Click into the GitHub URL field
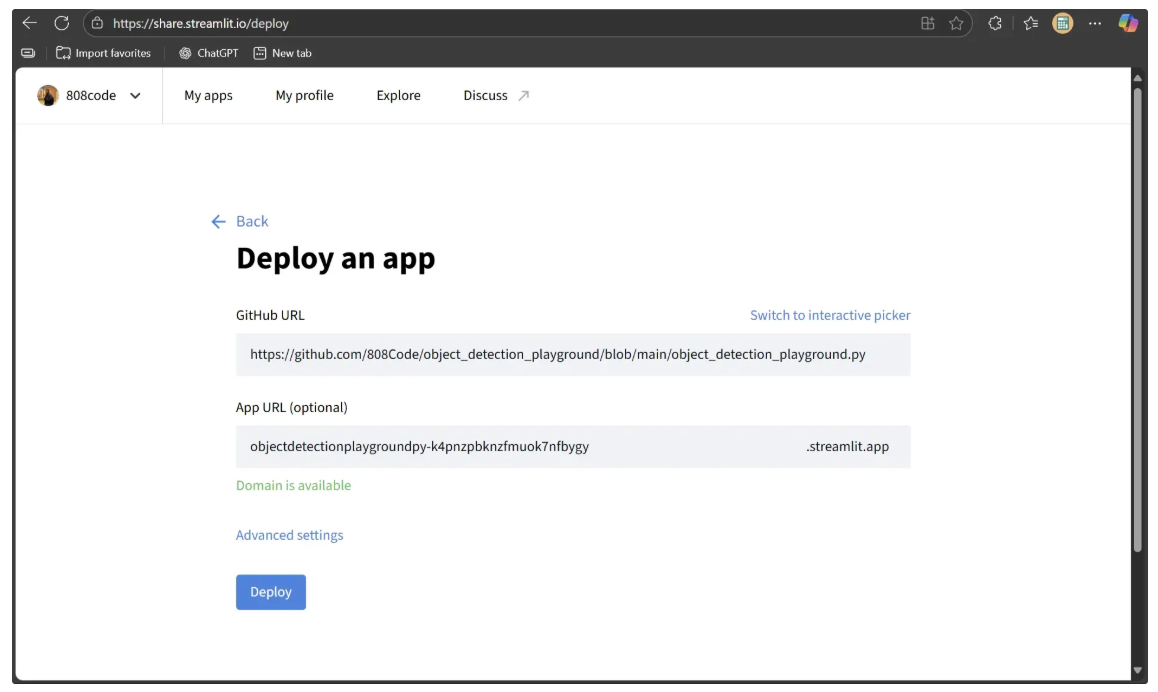 coord(572,355)
